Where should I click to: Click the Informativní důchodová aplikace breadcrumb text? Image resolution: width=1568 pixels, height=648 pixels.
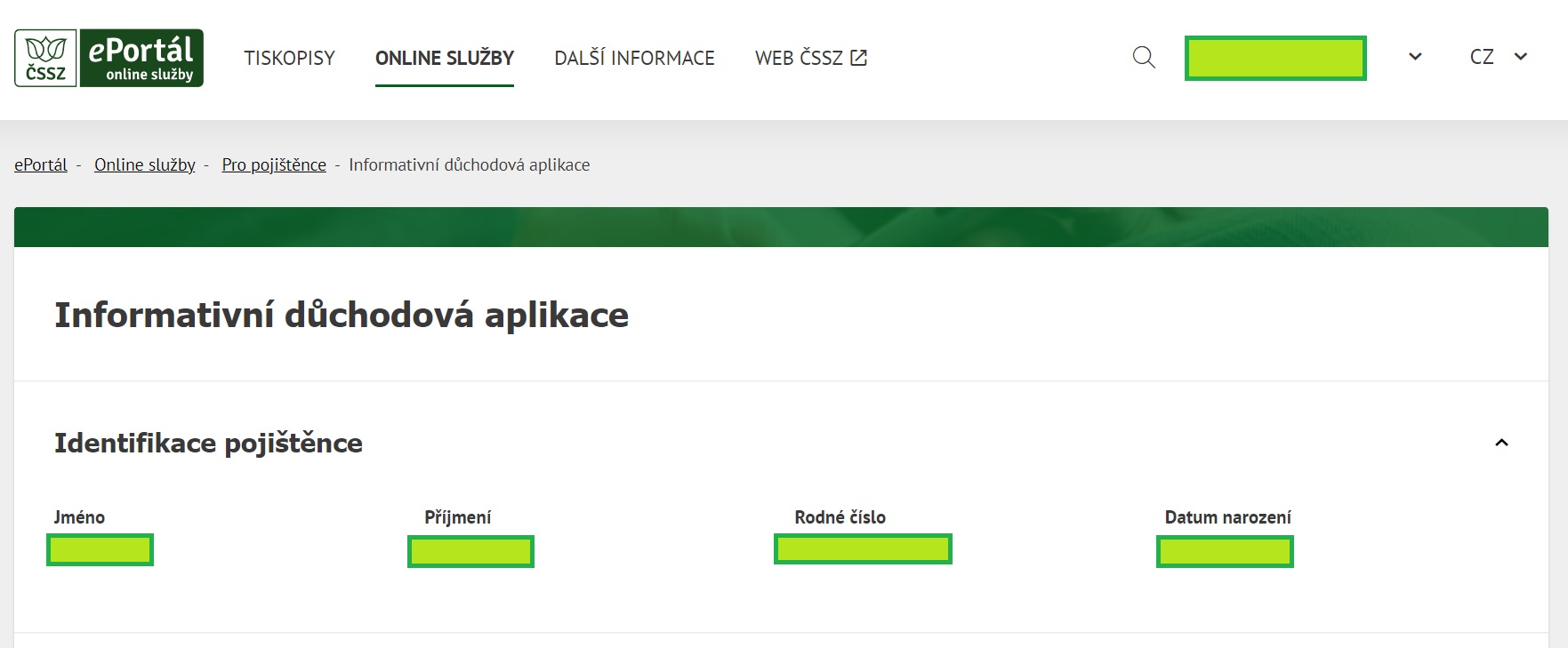(469, 165)
